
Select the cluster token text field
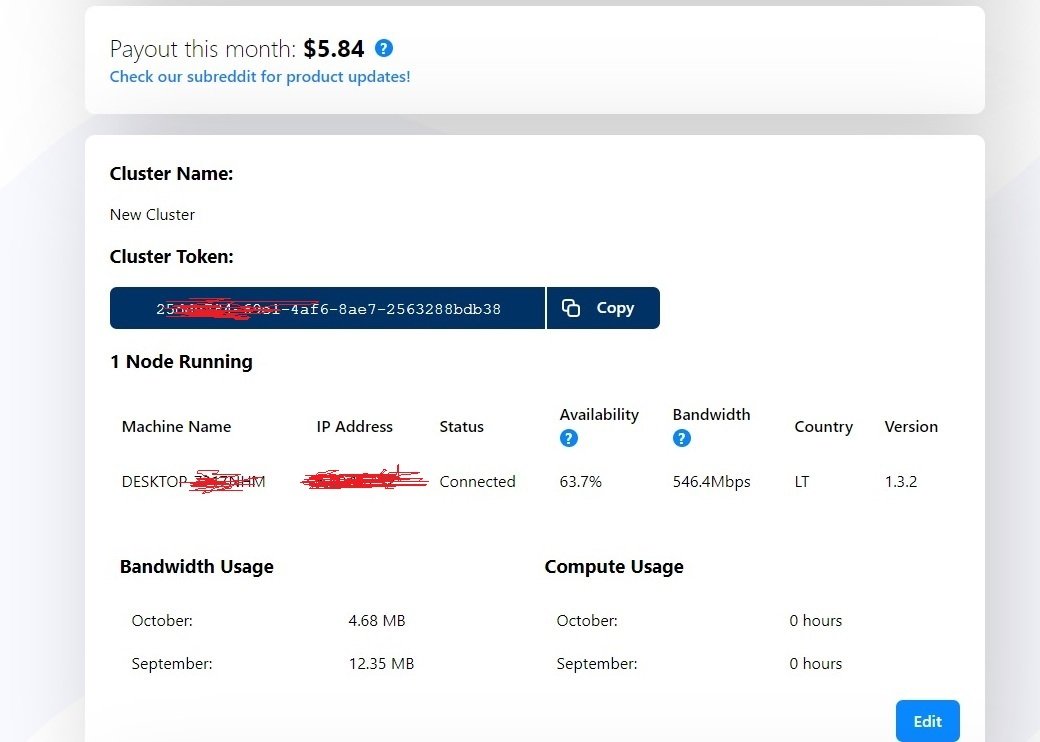point(328,308)
